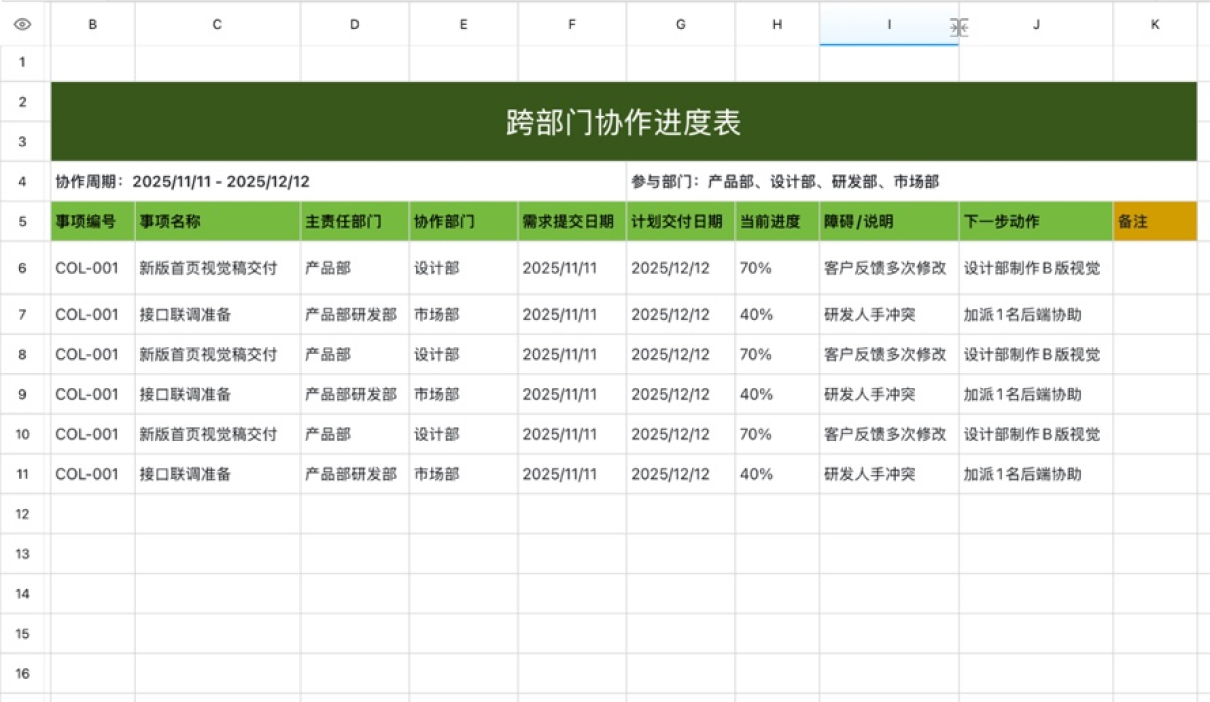Select 设计部制作B版视觉 in row 6
This screenshot has height=702, width=1210.
(1036, 268)
